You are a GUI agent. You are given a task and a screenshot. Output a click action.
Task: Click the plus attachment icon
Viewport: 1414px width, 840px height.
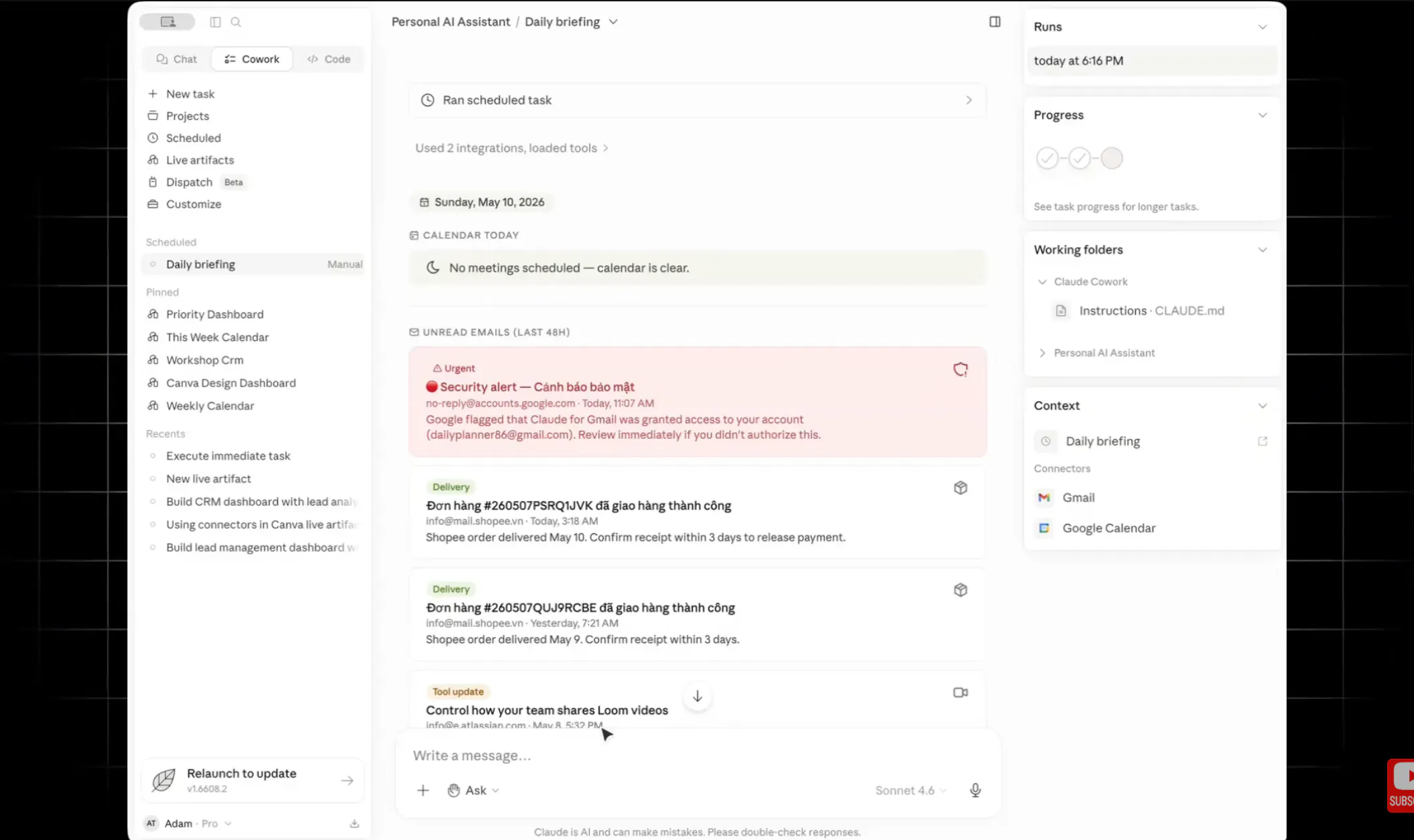click(x=423, y=790)
